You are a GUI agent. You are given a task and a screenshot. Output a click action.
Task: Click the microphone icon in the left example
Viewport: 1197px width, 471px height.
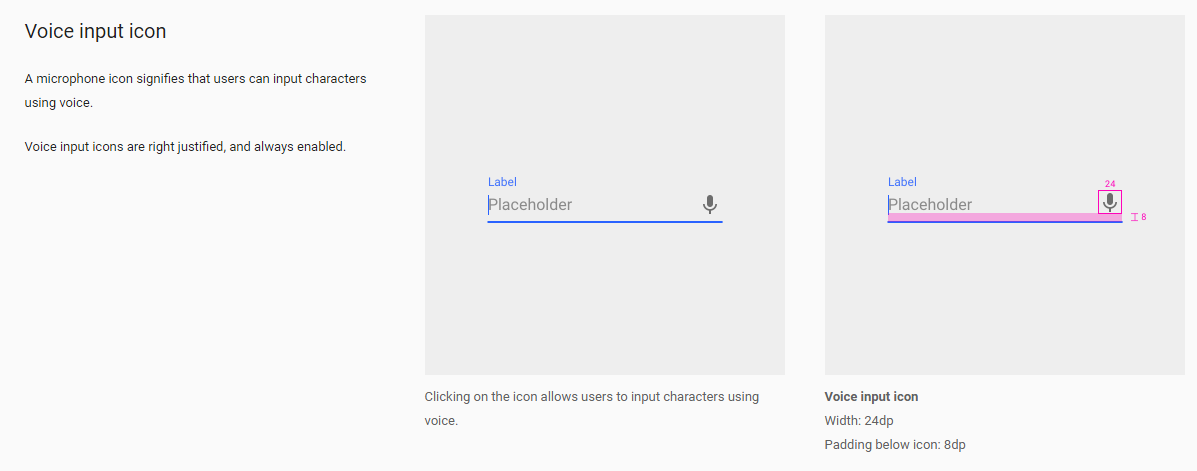709,204
